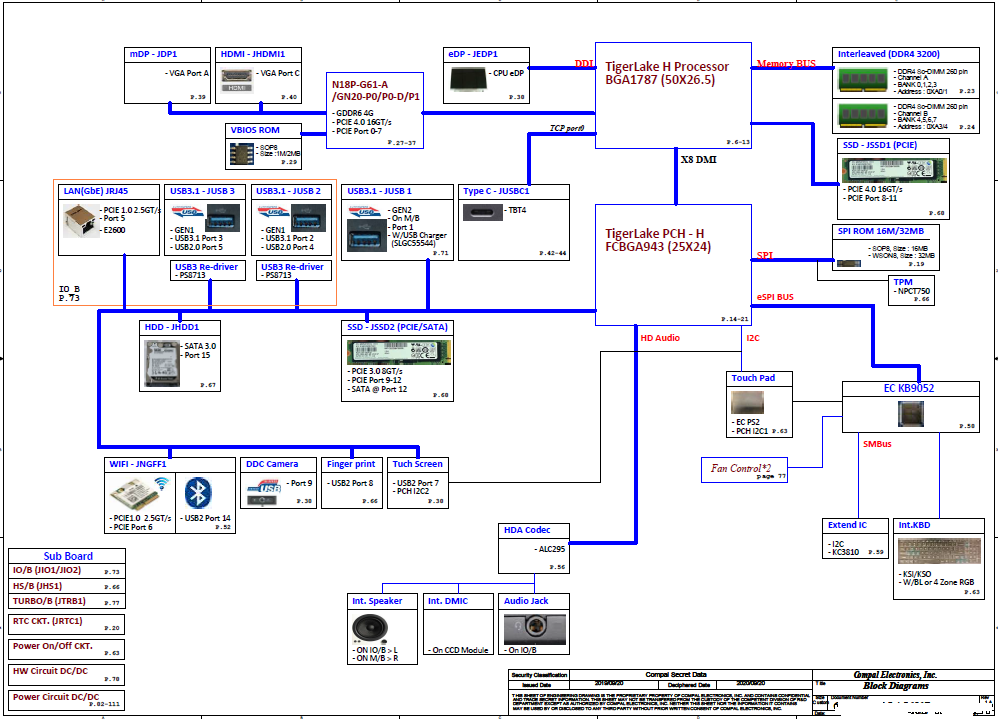Image resolution: width=998 pixels, height=719 pixels.
Task: Click the KC3810 text in Extend IC block
Action: point(845,552)
